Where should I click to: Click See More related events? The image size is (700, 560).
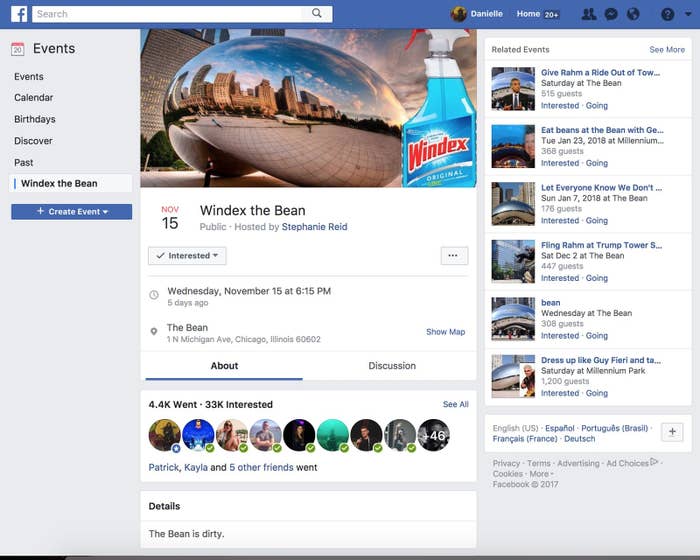point(667,50)
